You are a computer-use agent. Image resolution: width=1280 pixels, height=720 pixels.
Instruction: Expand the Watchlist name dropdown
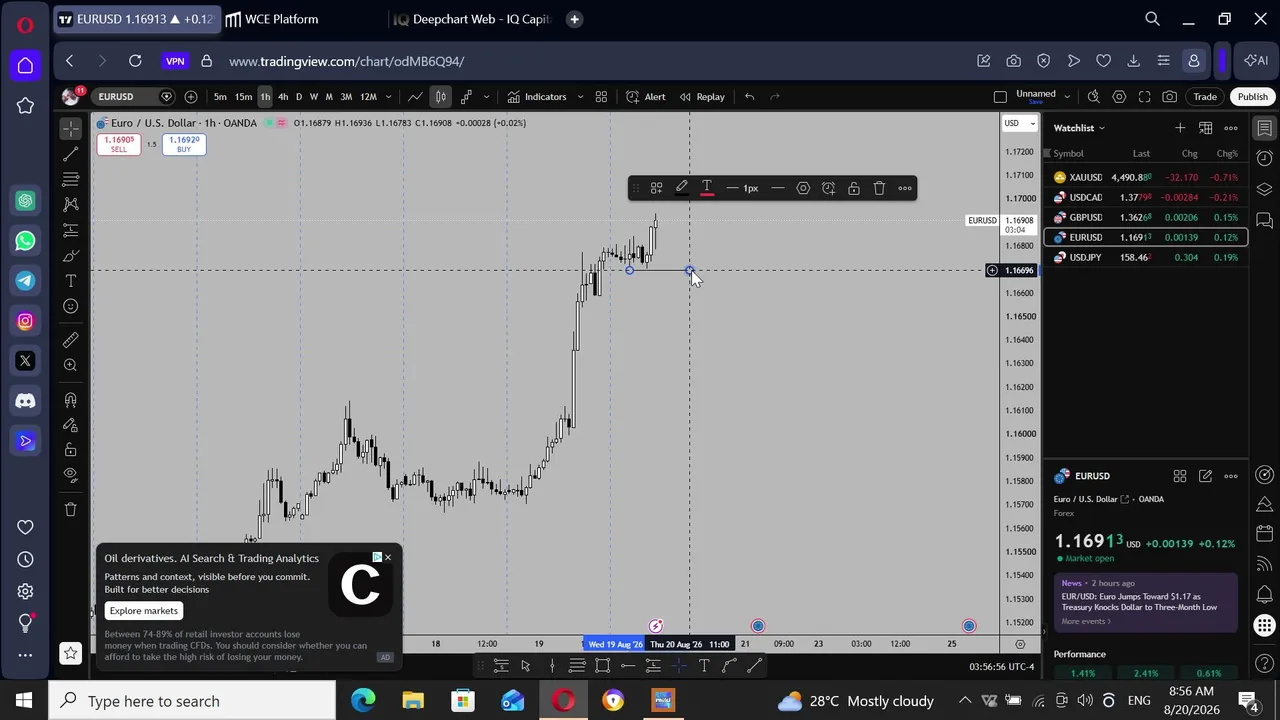click(1080, 128)
